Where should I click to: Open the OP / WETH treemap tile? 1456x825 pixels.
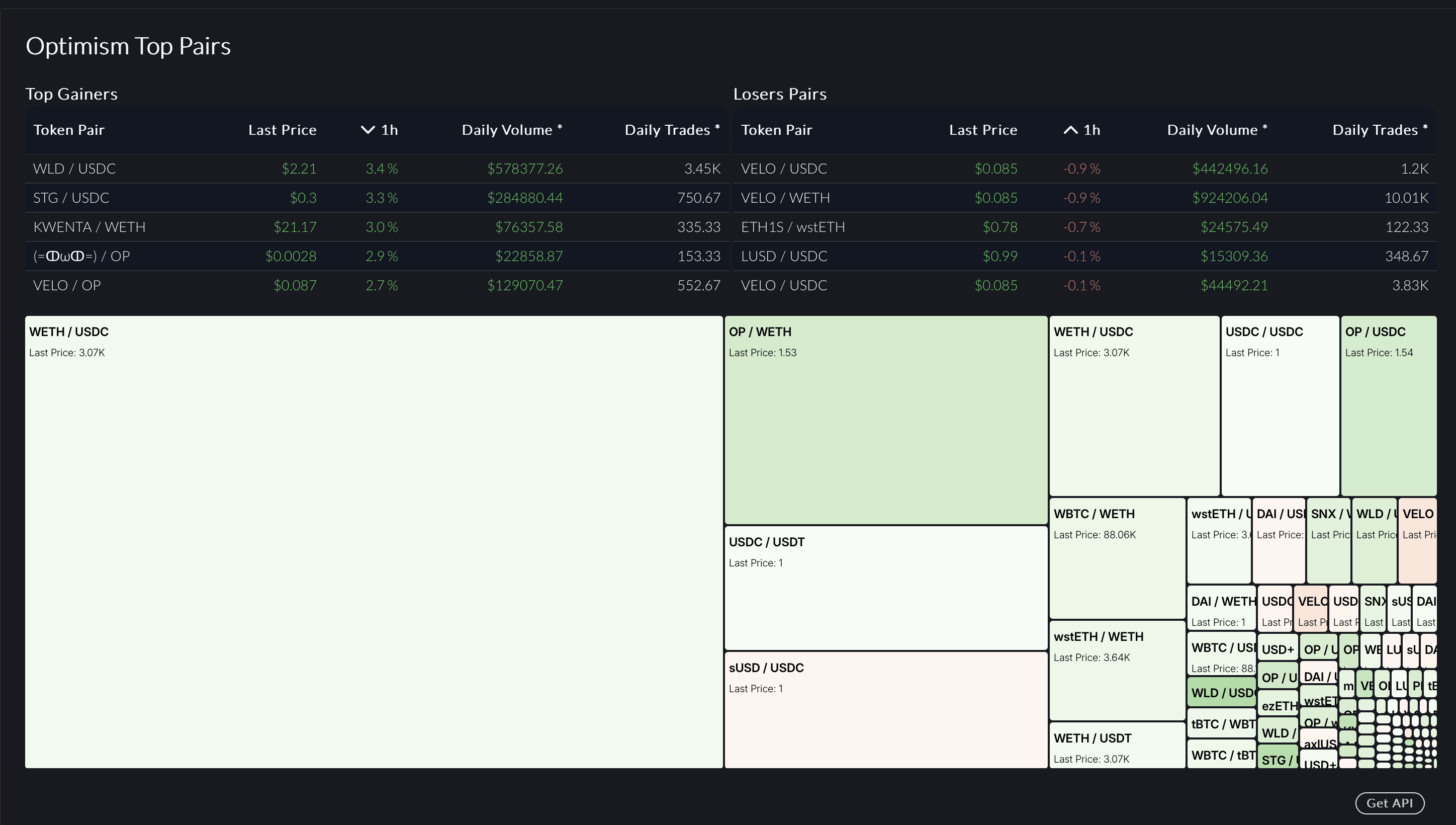coord(886,420)
